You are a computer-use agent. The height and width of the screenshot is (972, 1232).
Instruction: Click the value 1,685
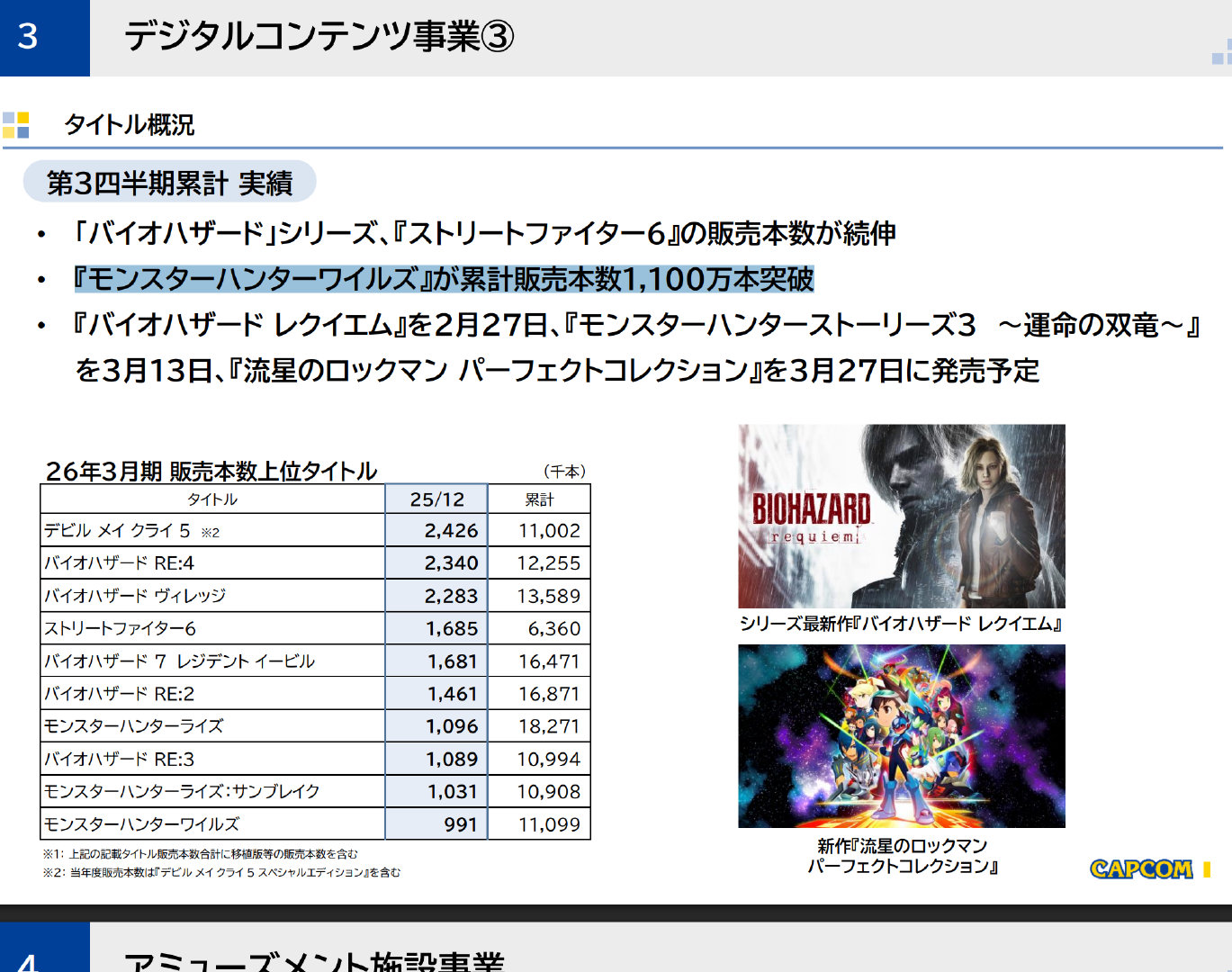(453, 628)
